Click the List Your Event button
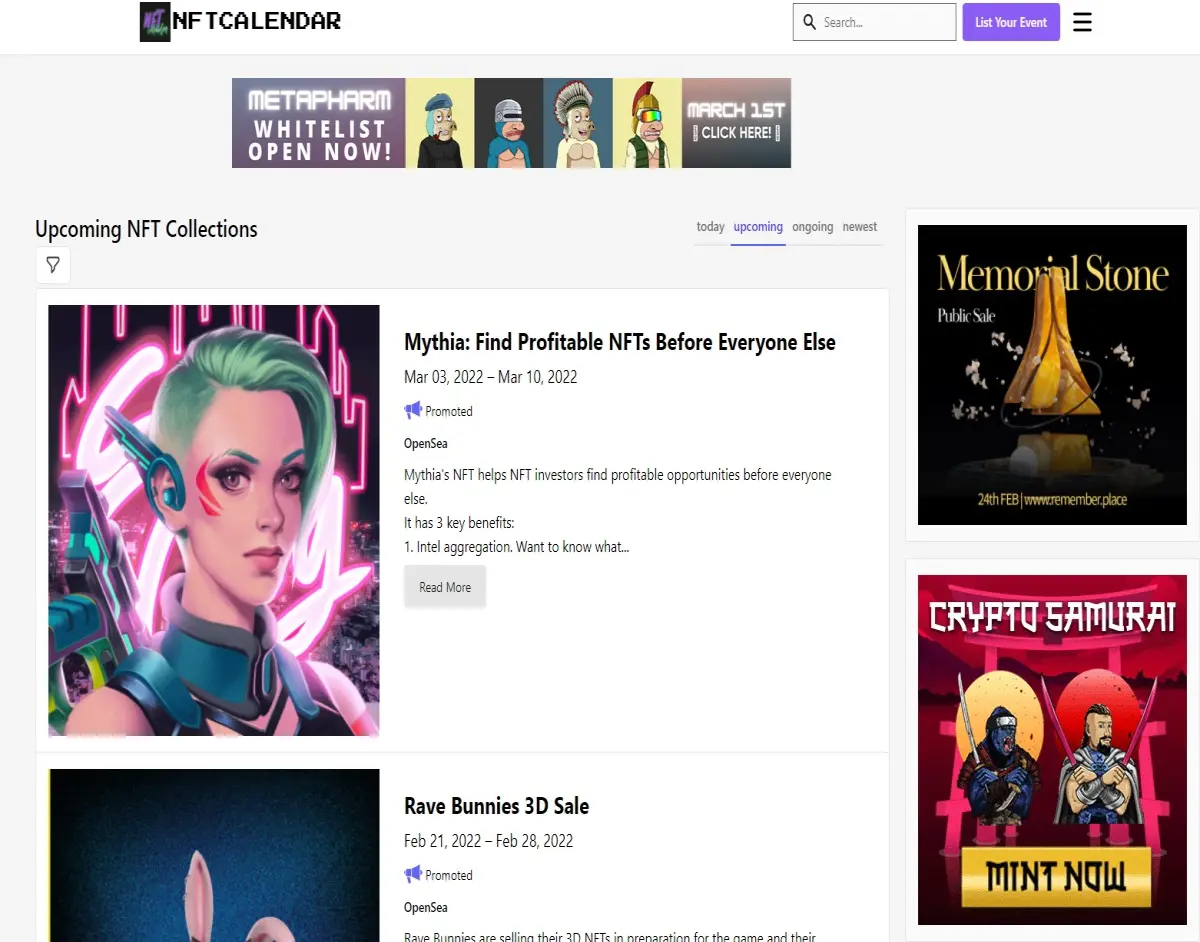The width and height of the screenshot is (1200, 942). [1011, 22]
